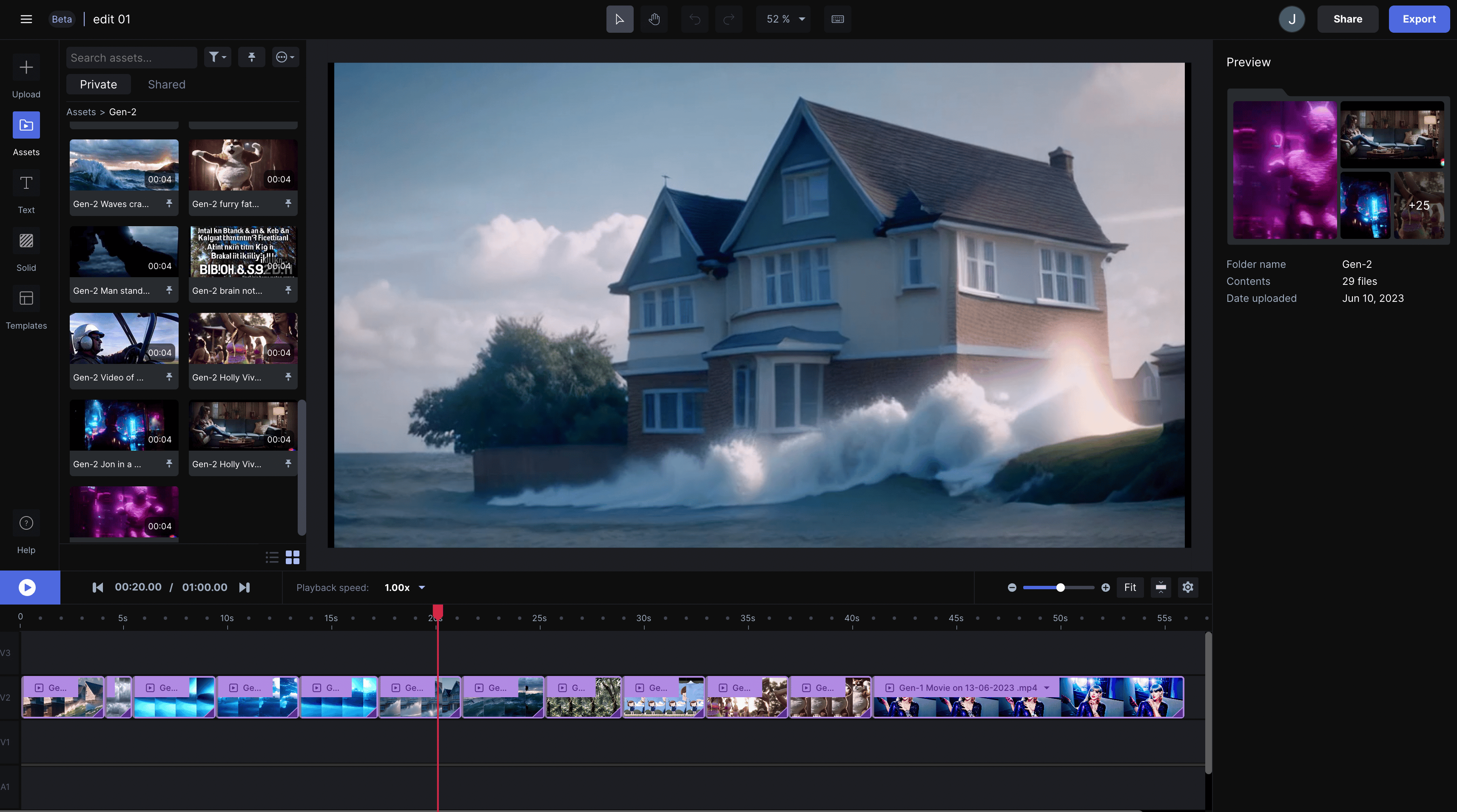Screen dimensions: 1457x812
Task: Select the Private assets tab
Action: point(98,84)
